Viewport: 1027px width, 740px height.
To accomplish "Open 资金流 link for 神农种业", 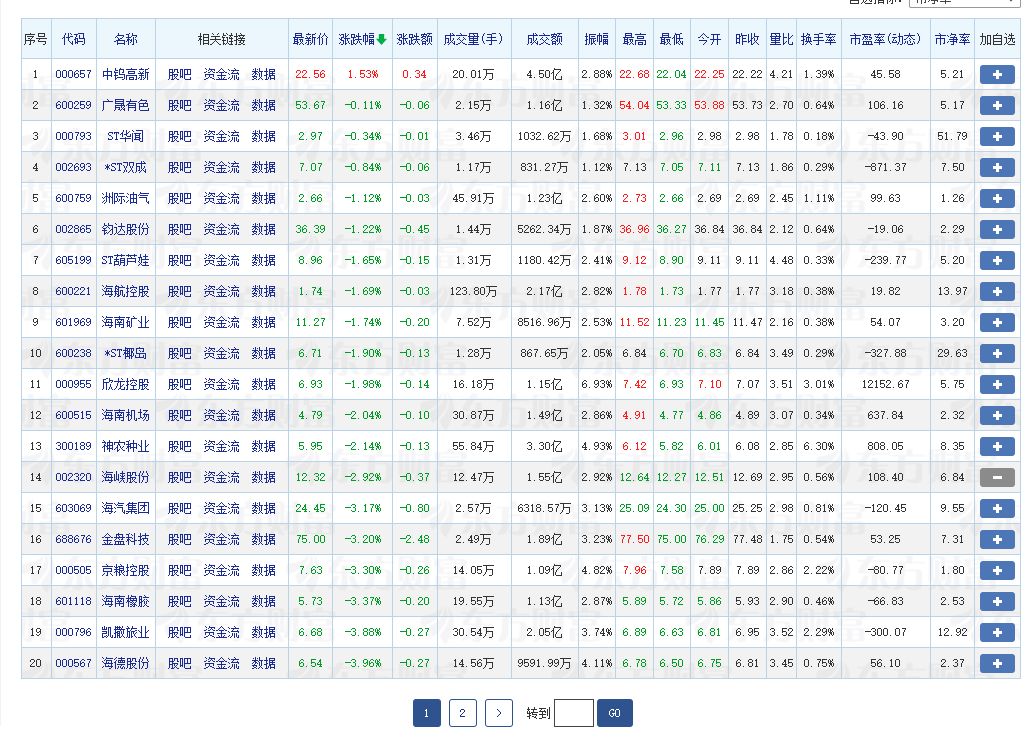I will pyautogui.click(x=221, y=447).
